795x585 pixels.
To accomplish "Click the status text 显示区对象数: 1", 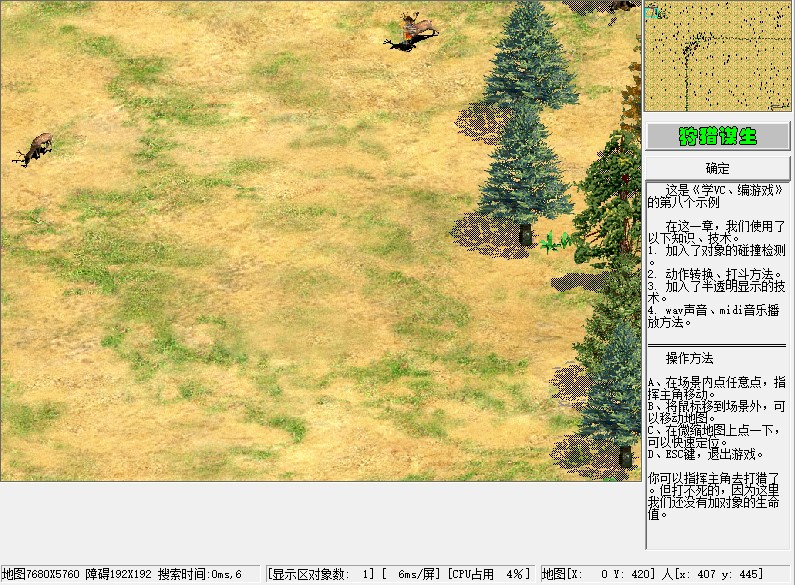I will pyautogui.click(x=320, y=574).
